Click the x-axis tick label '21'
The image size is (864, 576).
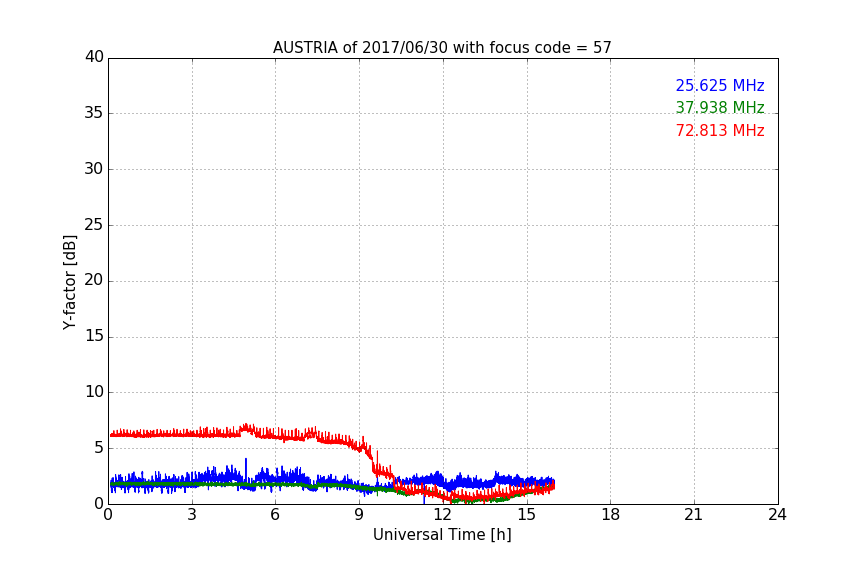694,515
